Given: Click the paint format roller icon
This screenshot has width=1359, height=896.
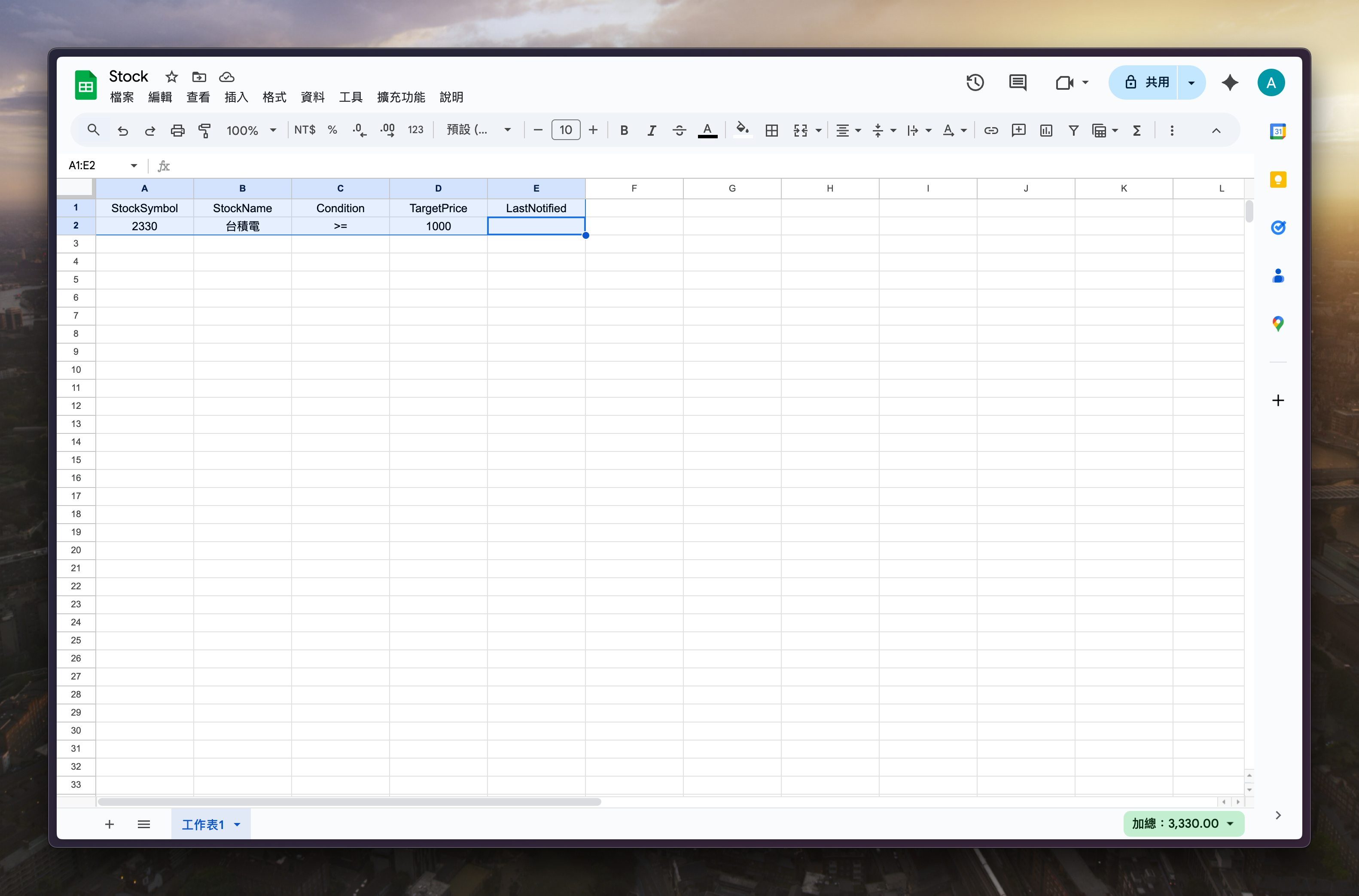Looking at the screenshot, I should tap(204, 130).
